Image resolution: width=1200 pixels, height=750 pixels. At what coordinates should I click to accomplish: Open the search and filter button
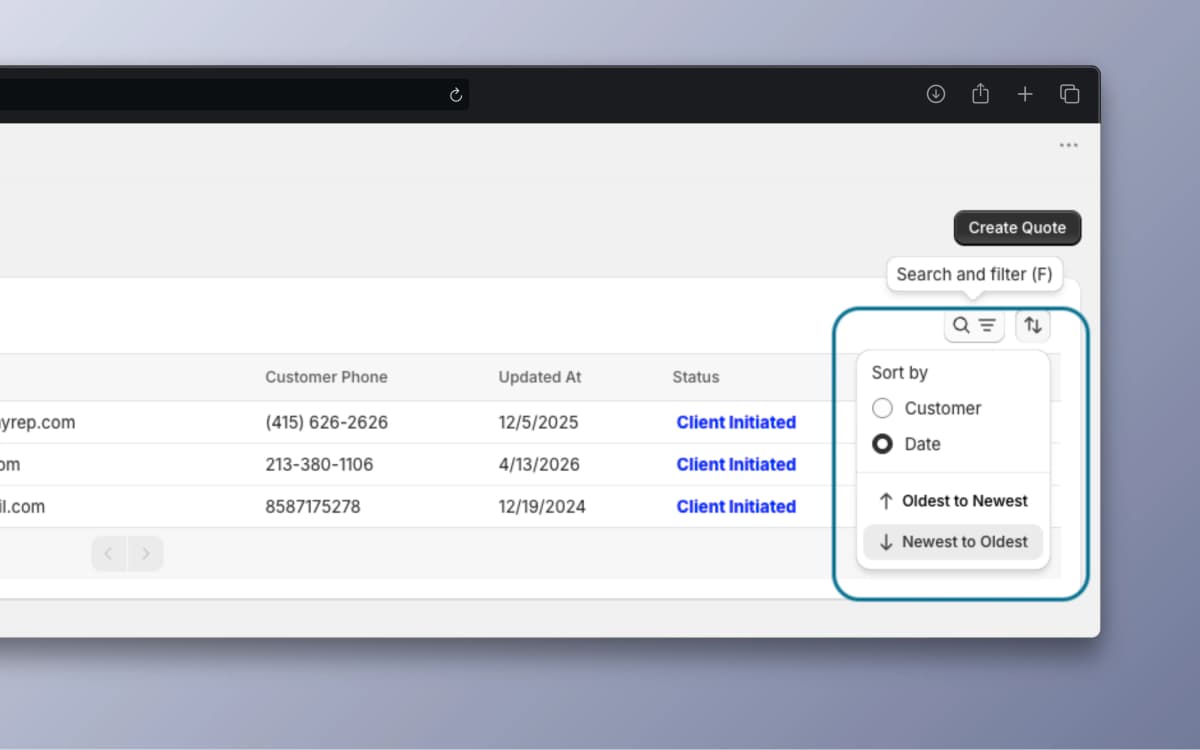[x=973, y=325]
